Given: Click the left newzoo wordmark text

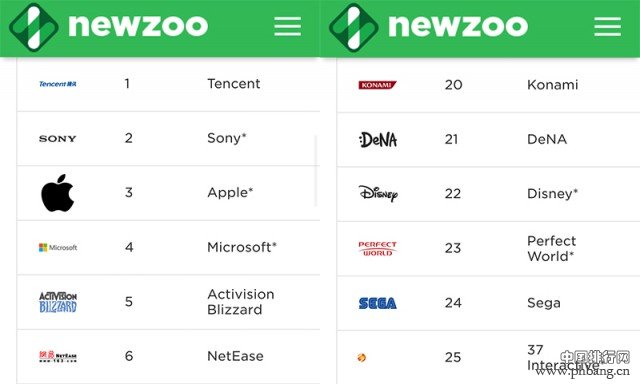Looking at the screenshot, I should 138,26.
